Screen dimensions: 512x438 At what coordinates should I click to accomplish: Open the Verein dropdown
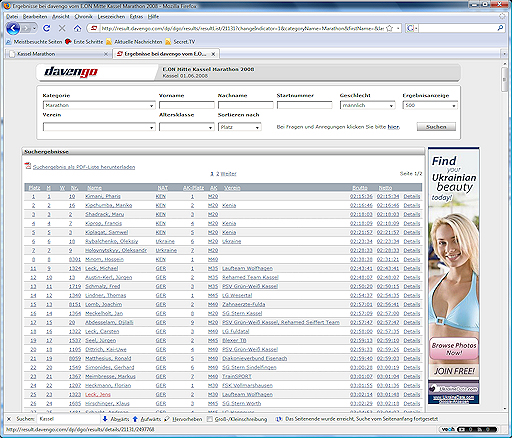click(99, 127)
